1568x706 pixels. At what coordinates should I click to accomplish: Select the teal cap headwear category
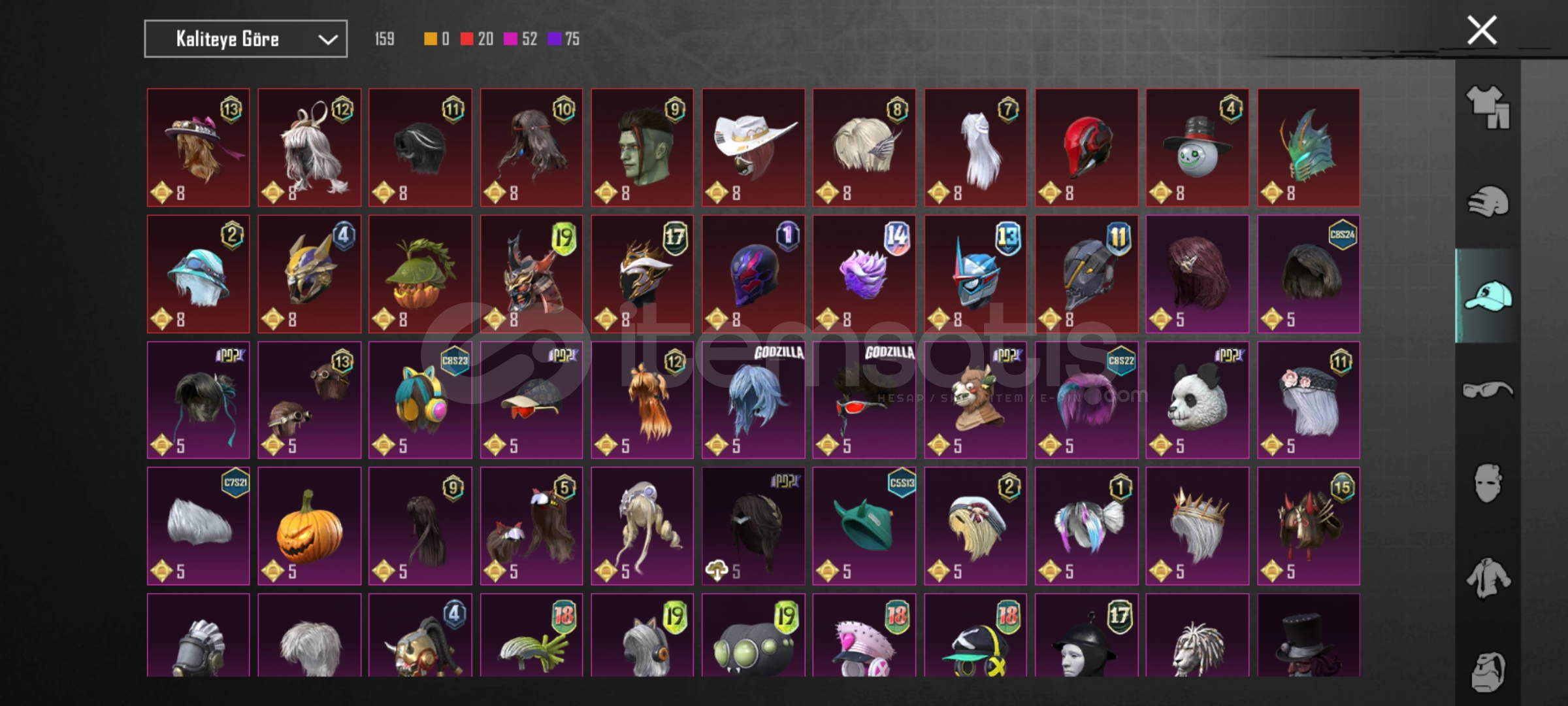click(1488, 295)
